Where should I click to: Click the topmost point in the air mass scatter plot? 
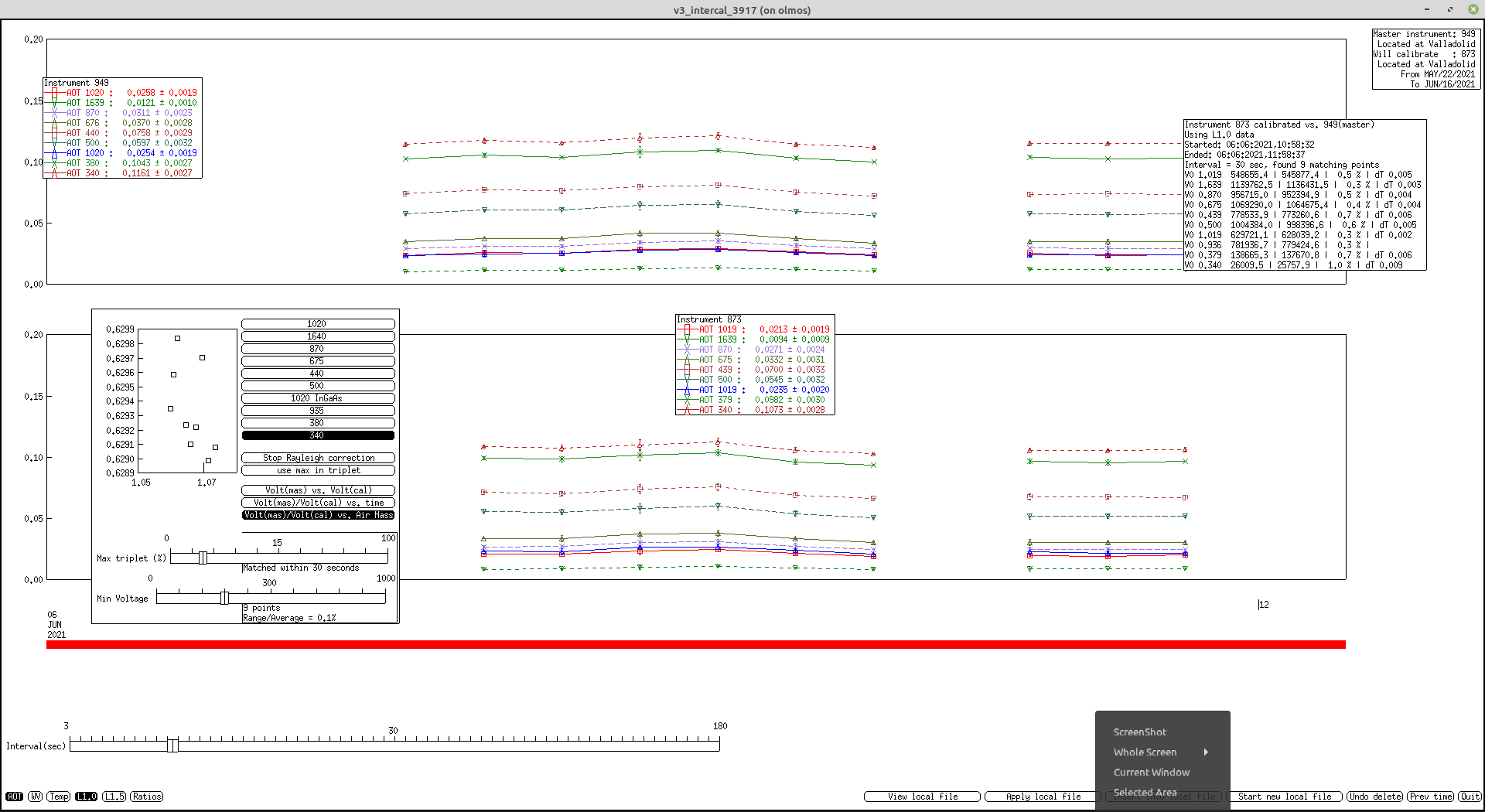coord(178,338)
